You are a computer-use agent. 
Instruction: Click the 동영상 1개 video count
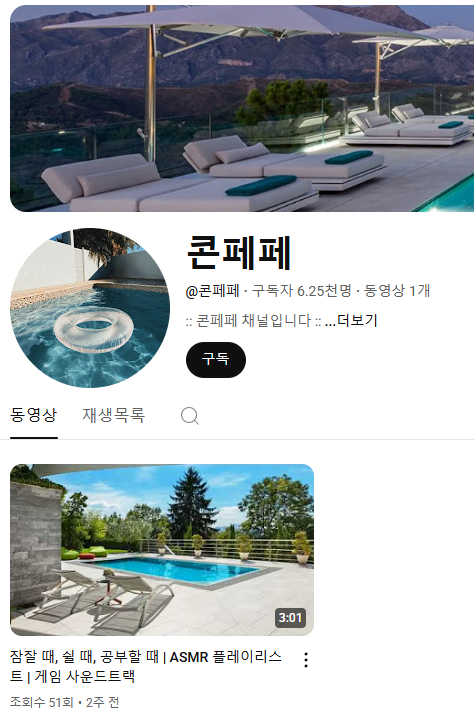(397, 291)
